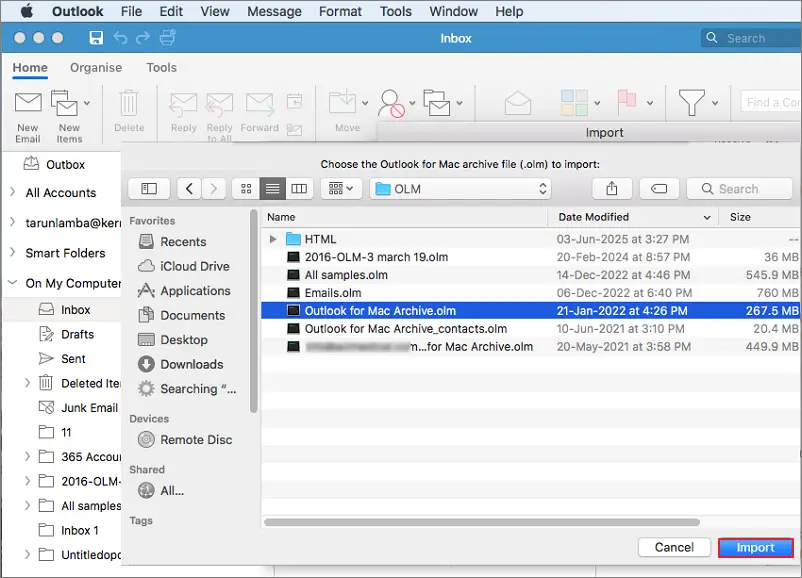Go back in file dialog

189,189
